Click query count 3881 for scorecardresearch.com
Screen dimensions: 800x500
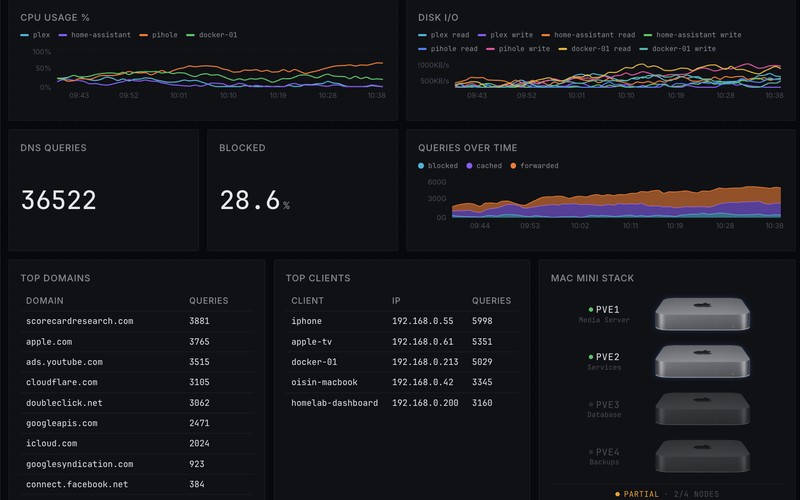click(x=199, y=321)
